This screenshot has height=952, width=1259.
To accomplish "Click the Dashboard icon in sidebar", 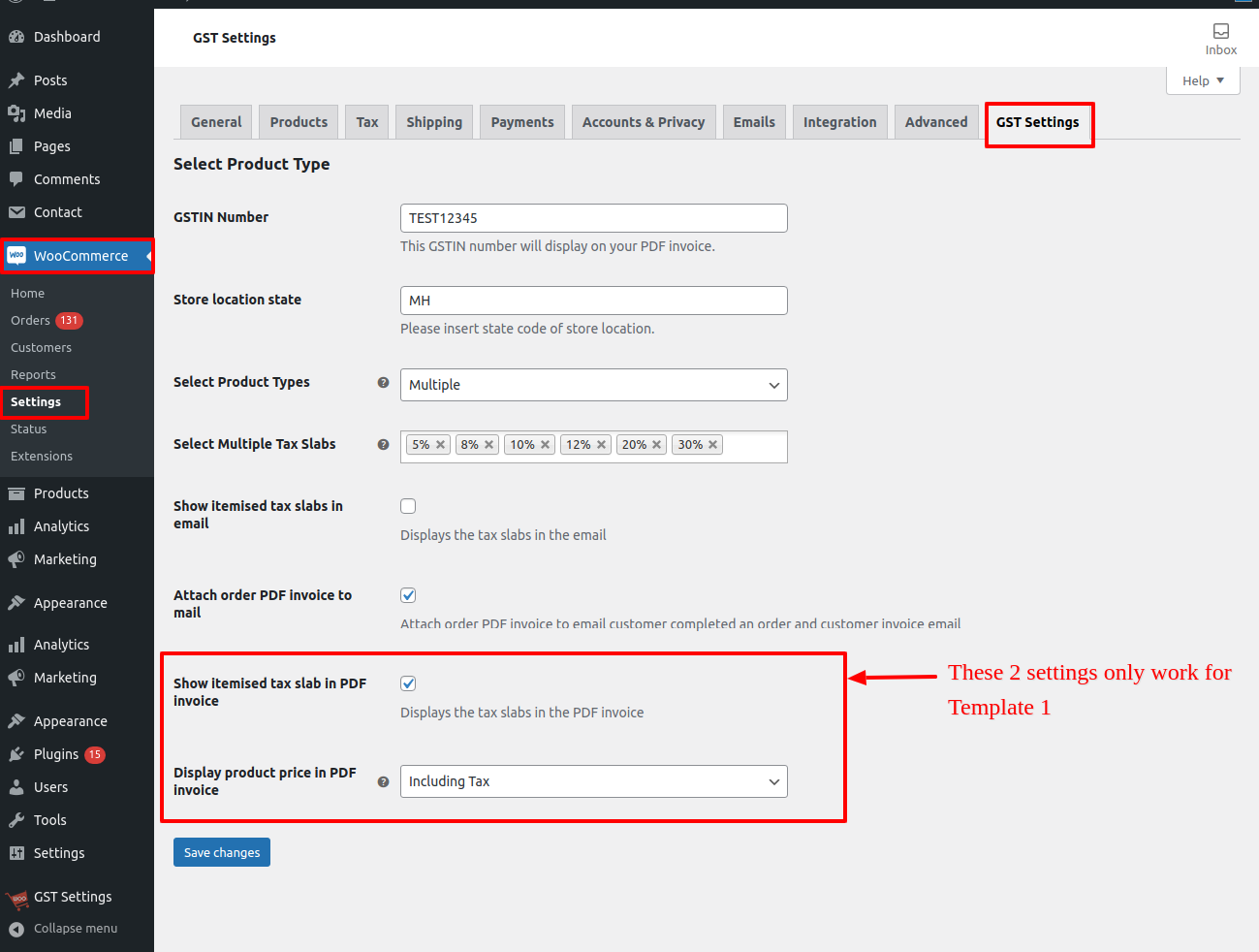I will pos(16,37).
